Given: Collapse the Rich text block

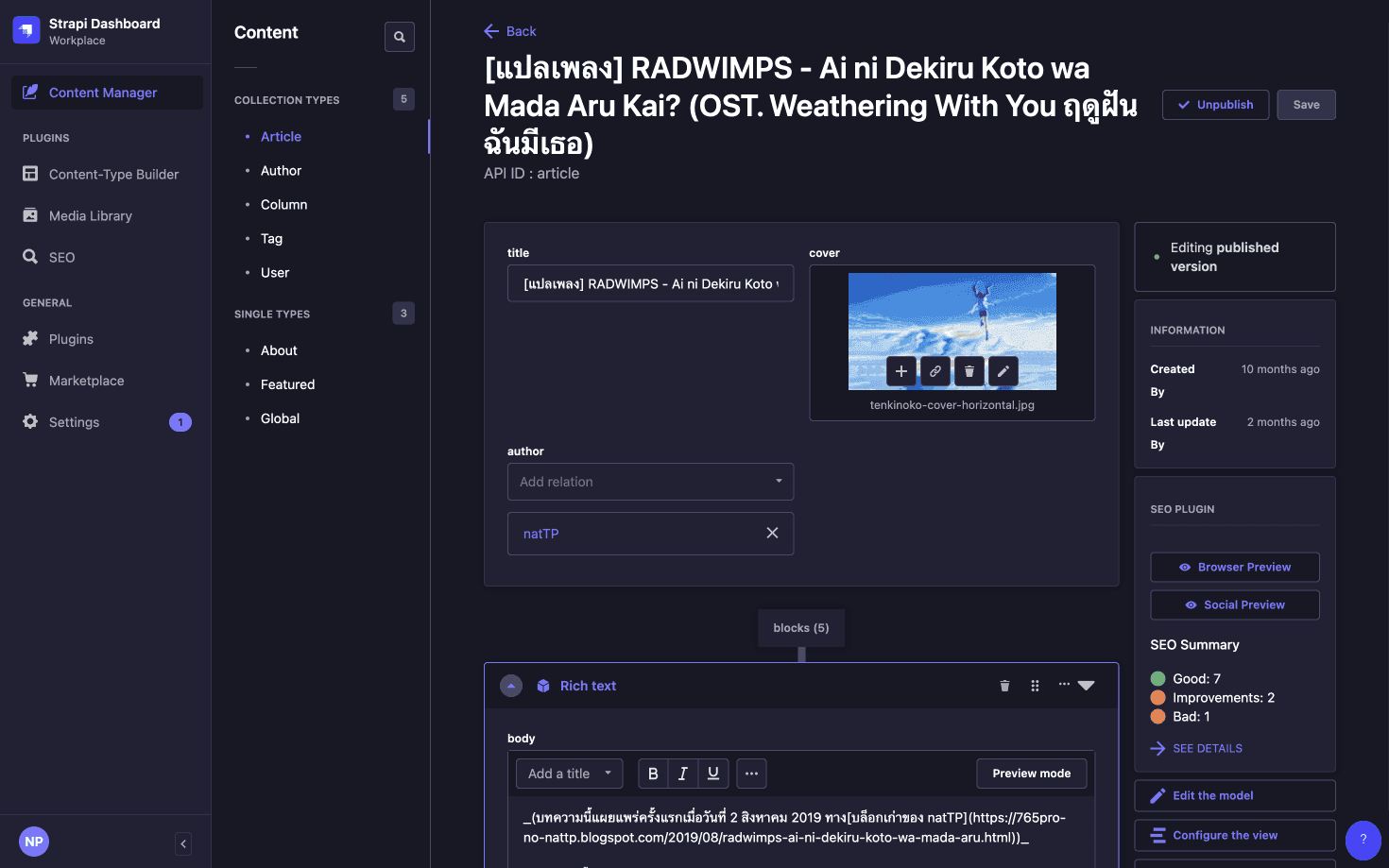Looking at the screenshot, I should point(511,686).
